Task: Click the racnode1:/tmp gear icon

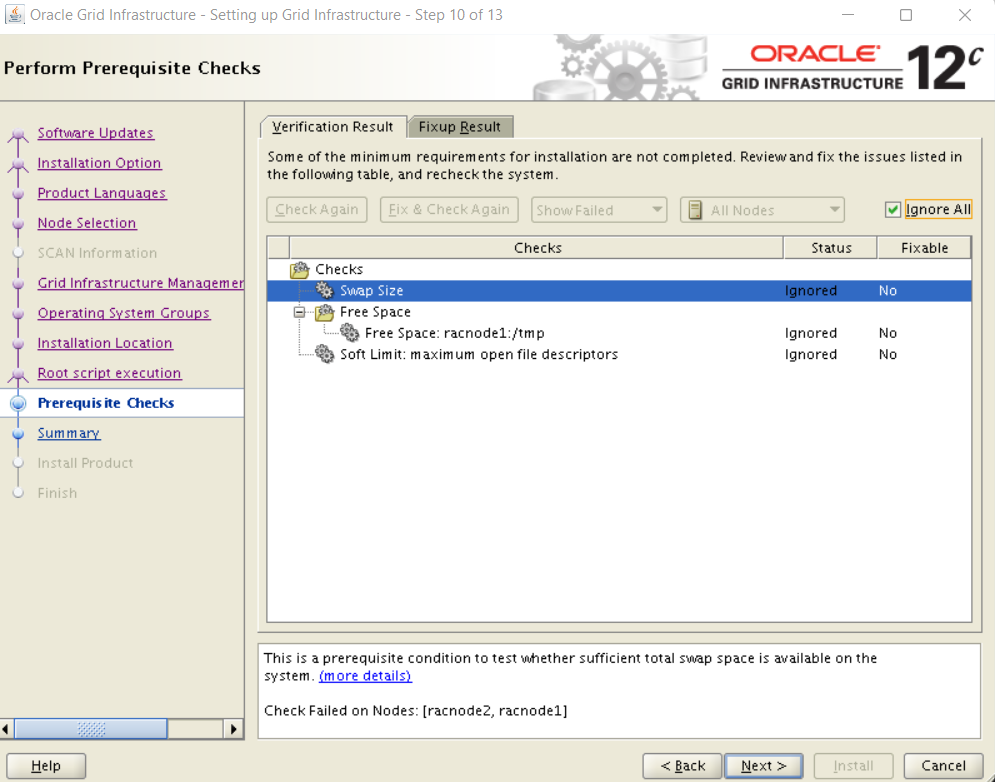Action: pyautogui.click(x=349, y=333)
